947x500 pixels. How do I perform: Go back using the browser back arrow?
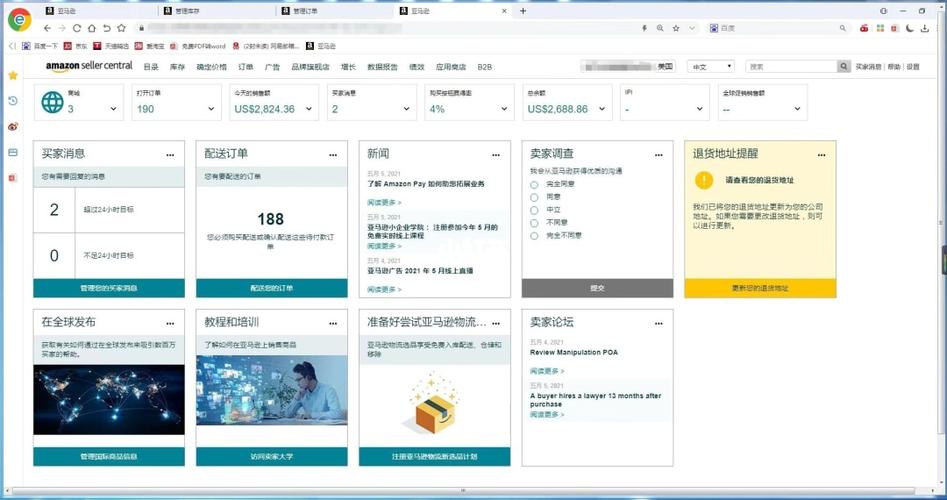47,28
